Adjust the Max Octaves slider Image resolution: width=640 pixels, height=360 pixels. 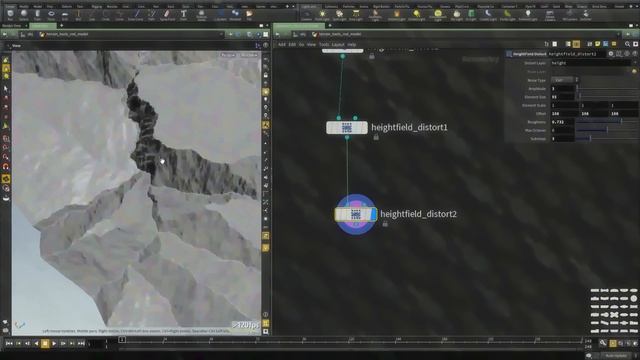pyautogui.click(x=607, y=130)
